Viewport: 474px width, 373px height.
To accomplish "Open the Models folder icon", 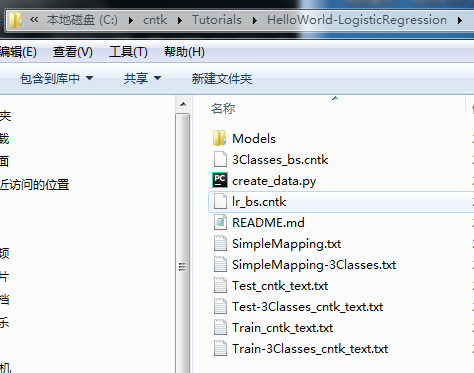I will tap(219, 138).
